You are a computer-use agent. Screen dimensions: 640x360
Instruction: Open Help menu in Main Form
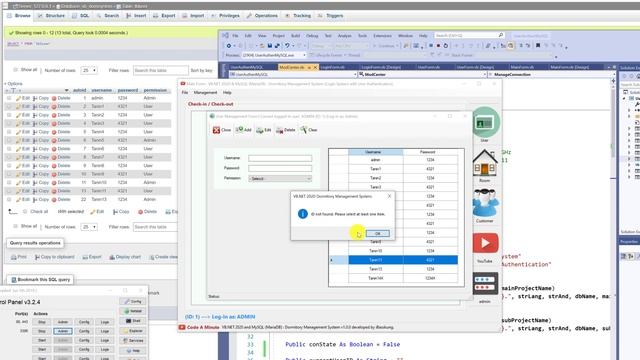coord(227,93)
